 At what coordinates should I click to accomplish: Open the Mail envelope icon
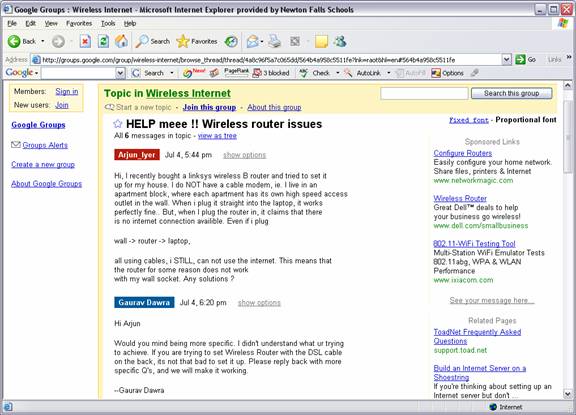[x=253, y=42]
